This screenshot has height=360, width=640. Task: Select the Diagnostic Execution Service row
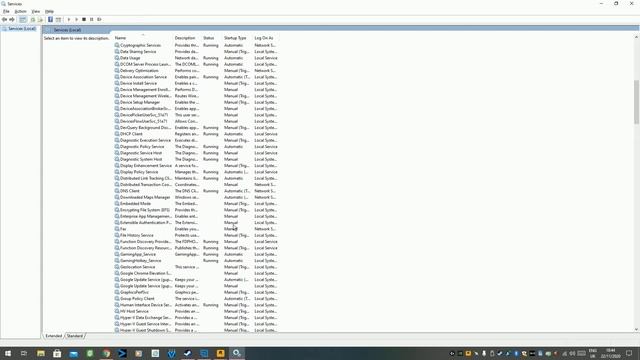(196, 140)
